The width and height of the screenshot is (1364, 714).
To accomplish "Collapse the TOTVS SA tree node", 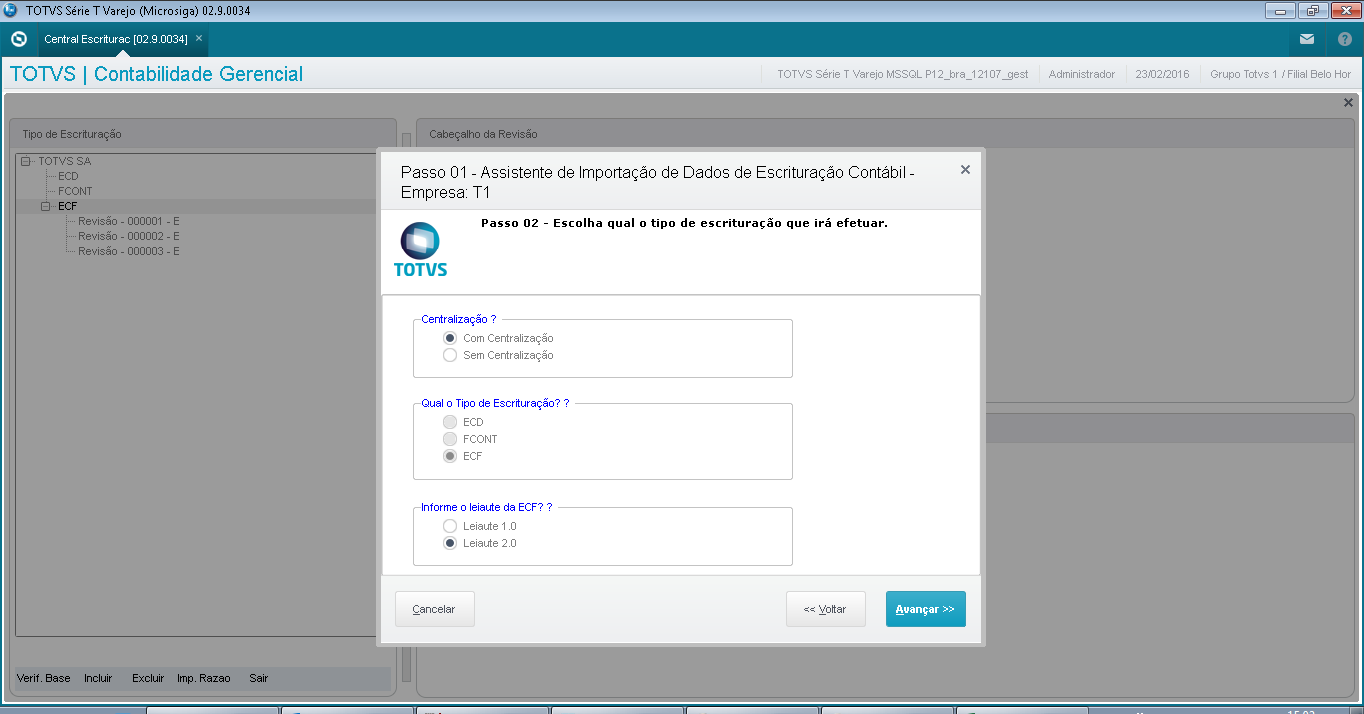I will coord(26,161).
